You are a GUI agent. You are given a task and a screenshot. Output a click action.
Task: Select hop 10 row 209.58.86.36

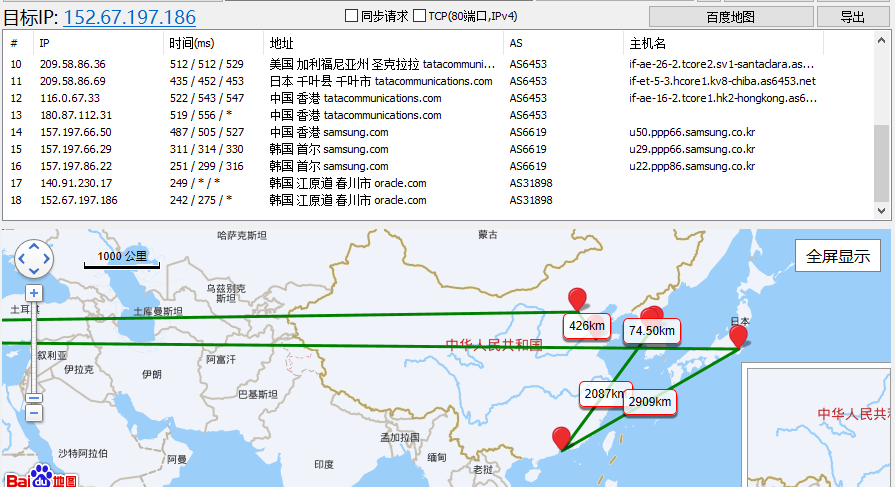point(437,64)
